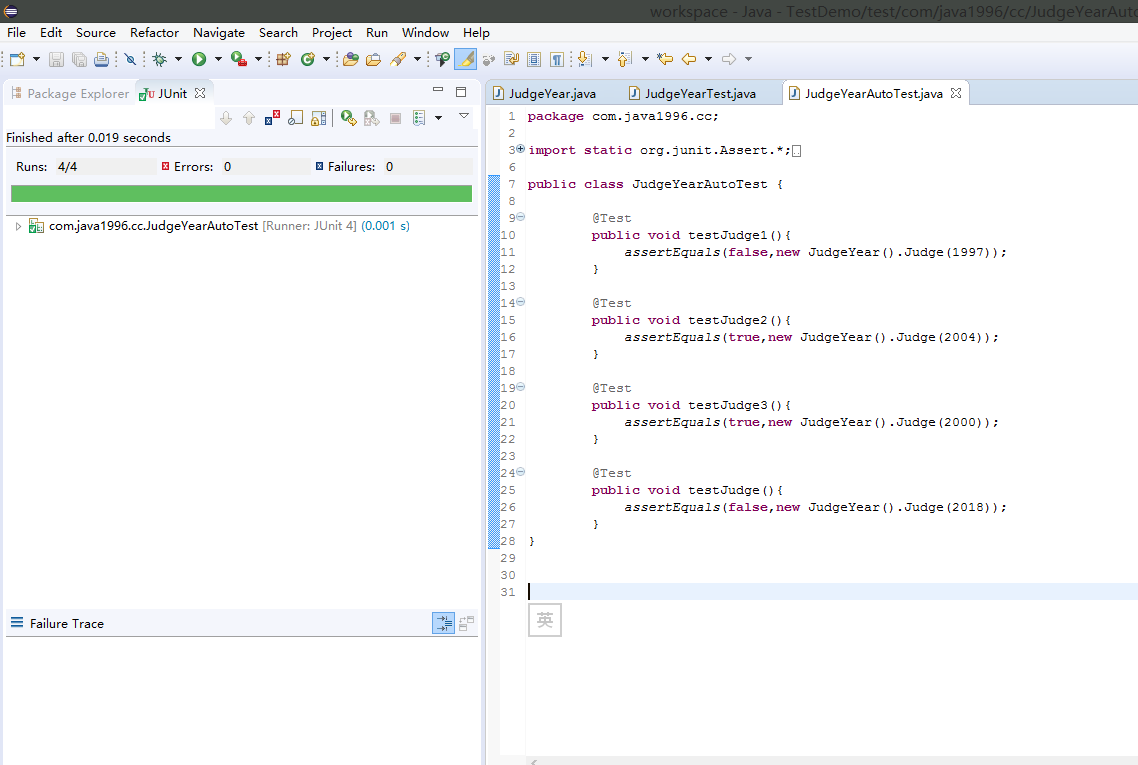Viewport: 1138px width, 765px height.
Task: Click the Debug bug icon in toolbar
Action: click(159, 60)
